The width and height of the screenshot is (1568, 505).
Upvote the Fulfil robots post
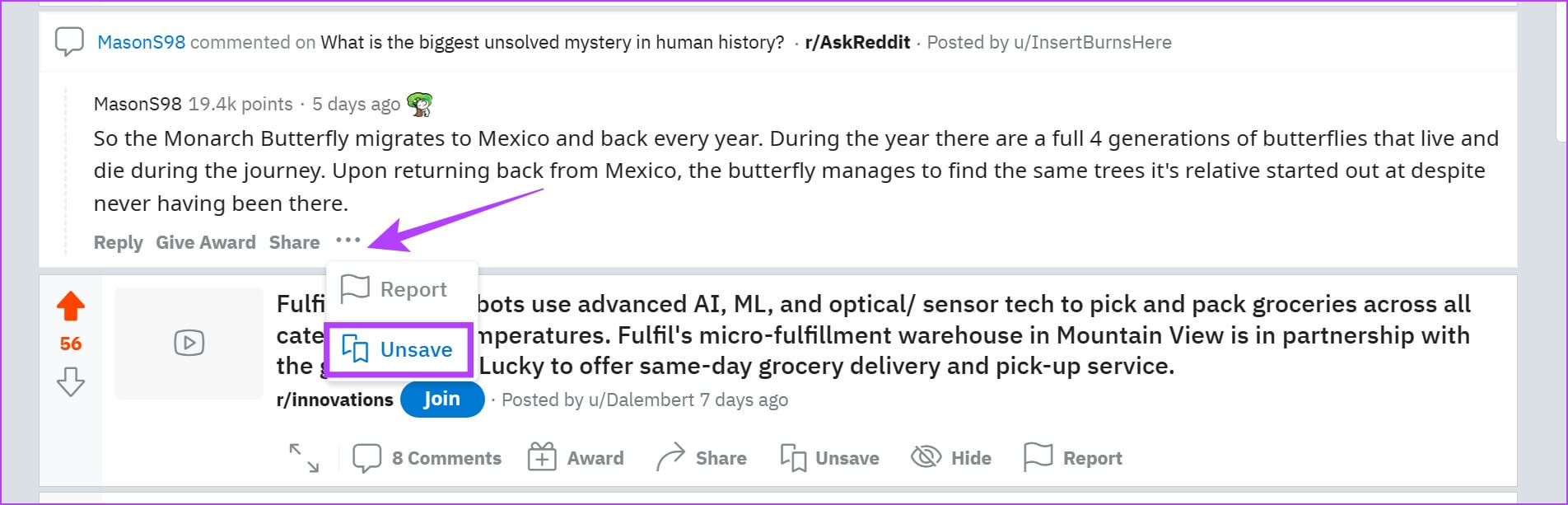point(71,306)
